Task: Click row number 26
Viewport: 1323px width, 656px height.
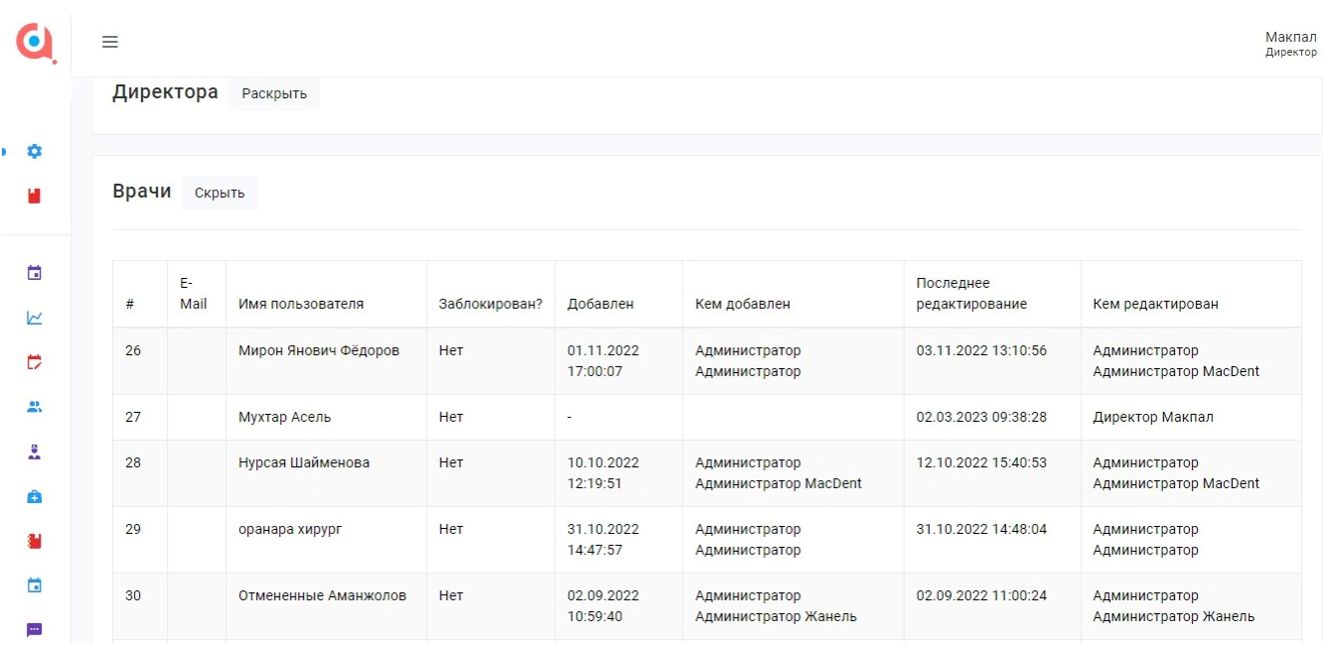Action: coord(133,351)
